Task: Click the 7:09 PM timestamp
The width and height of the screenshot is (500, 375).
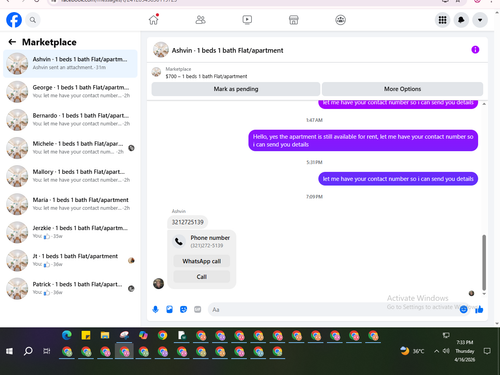Action: click(314, 197)
